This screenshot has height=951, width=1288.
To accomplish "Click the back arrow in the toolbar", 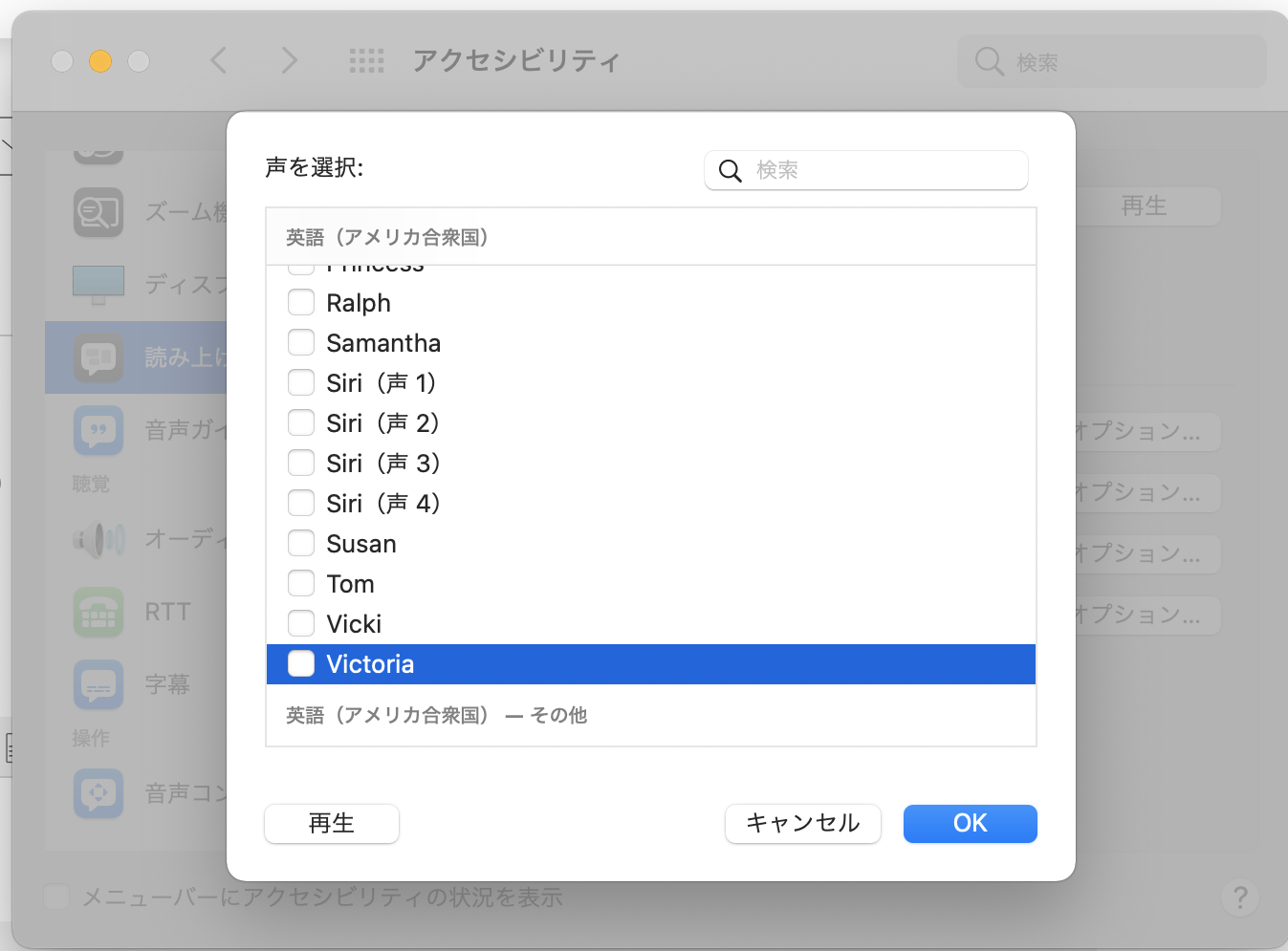I will (219, 61).
